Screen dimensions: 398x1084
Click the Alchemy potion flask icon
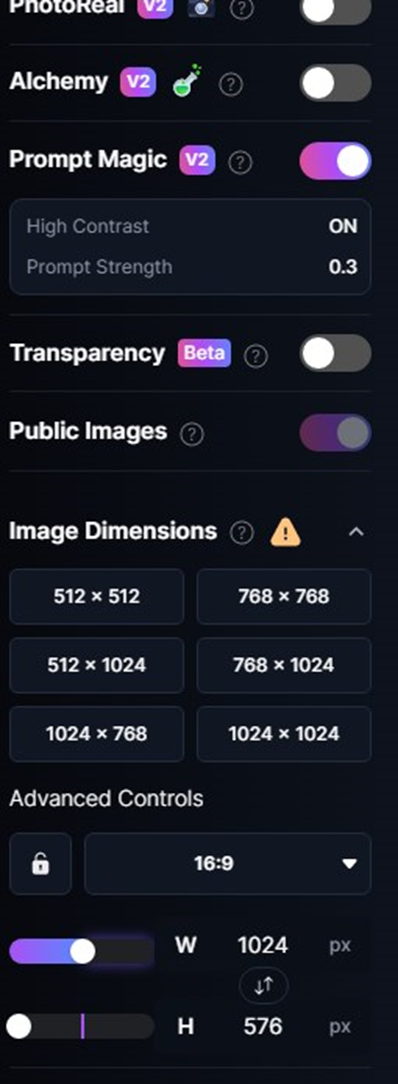[187, 81]
